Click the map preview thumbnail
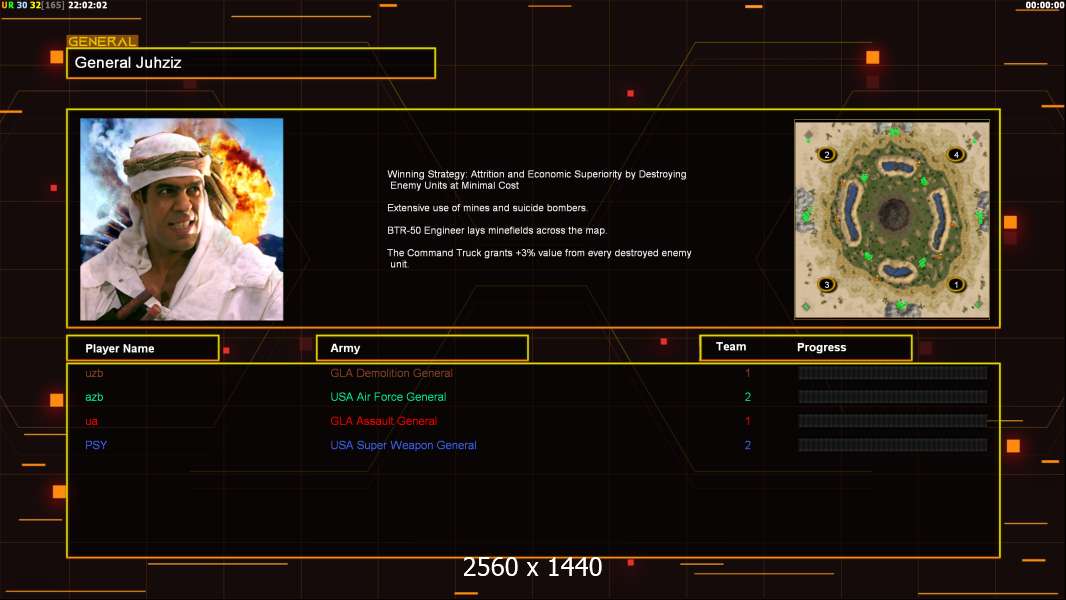 point(892,219)
